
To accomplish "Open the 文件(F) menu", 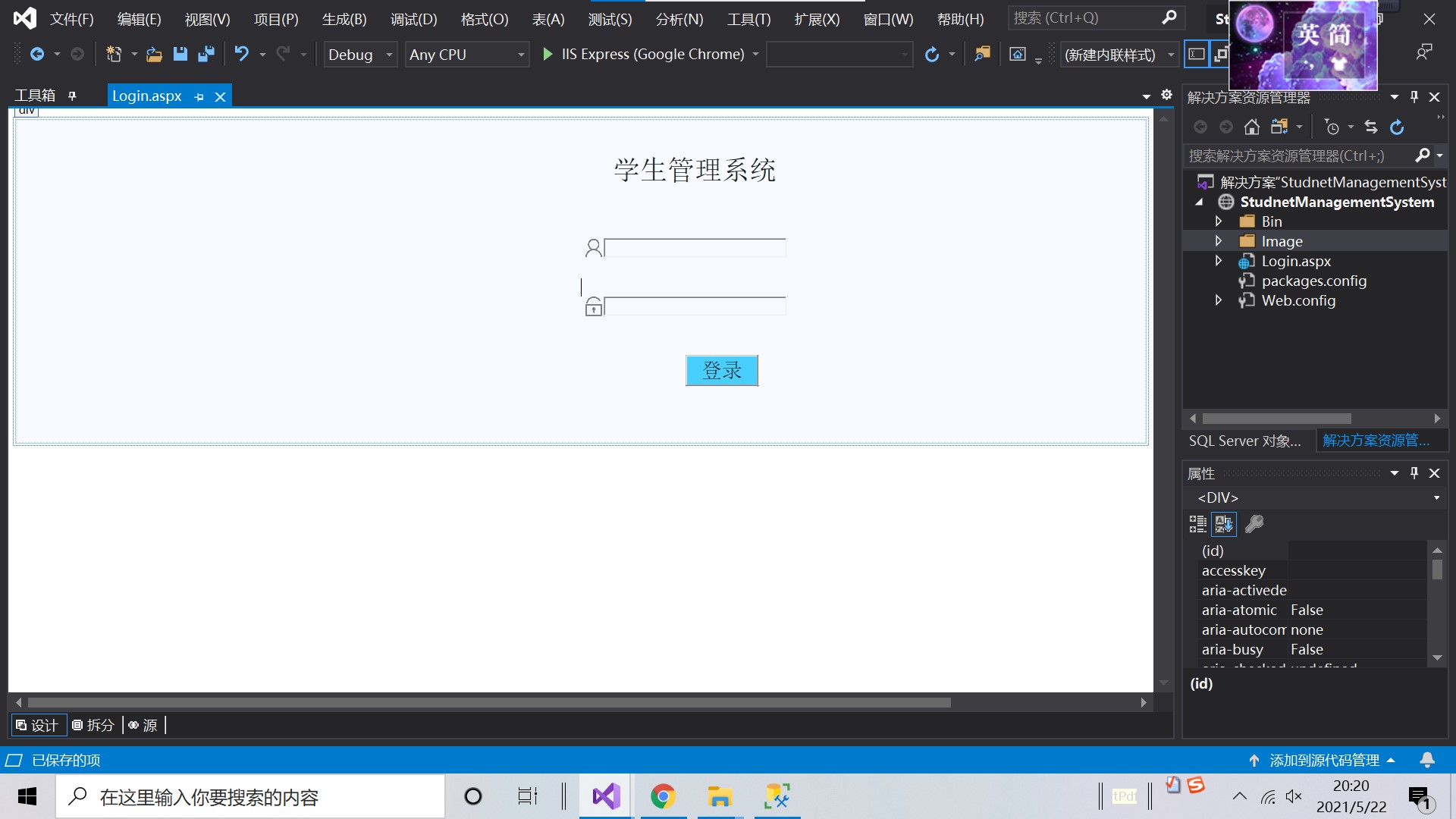I will (x=71, y=19).
